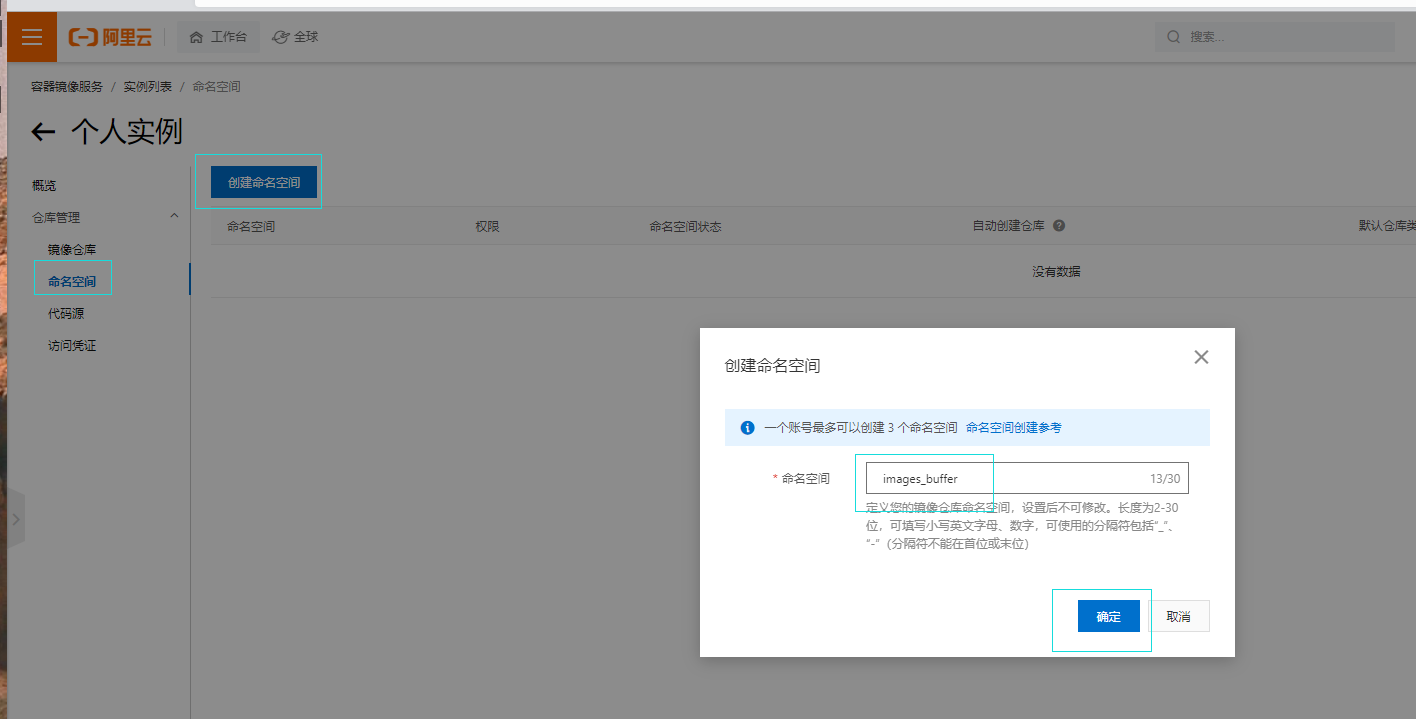The width and height of the screenshot is (1416, 719).
Task: Click the 取消 cancel button
Action: point(1179,616)
